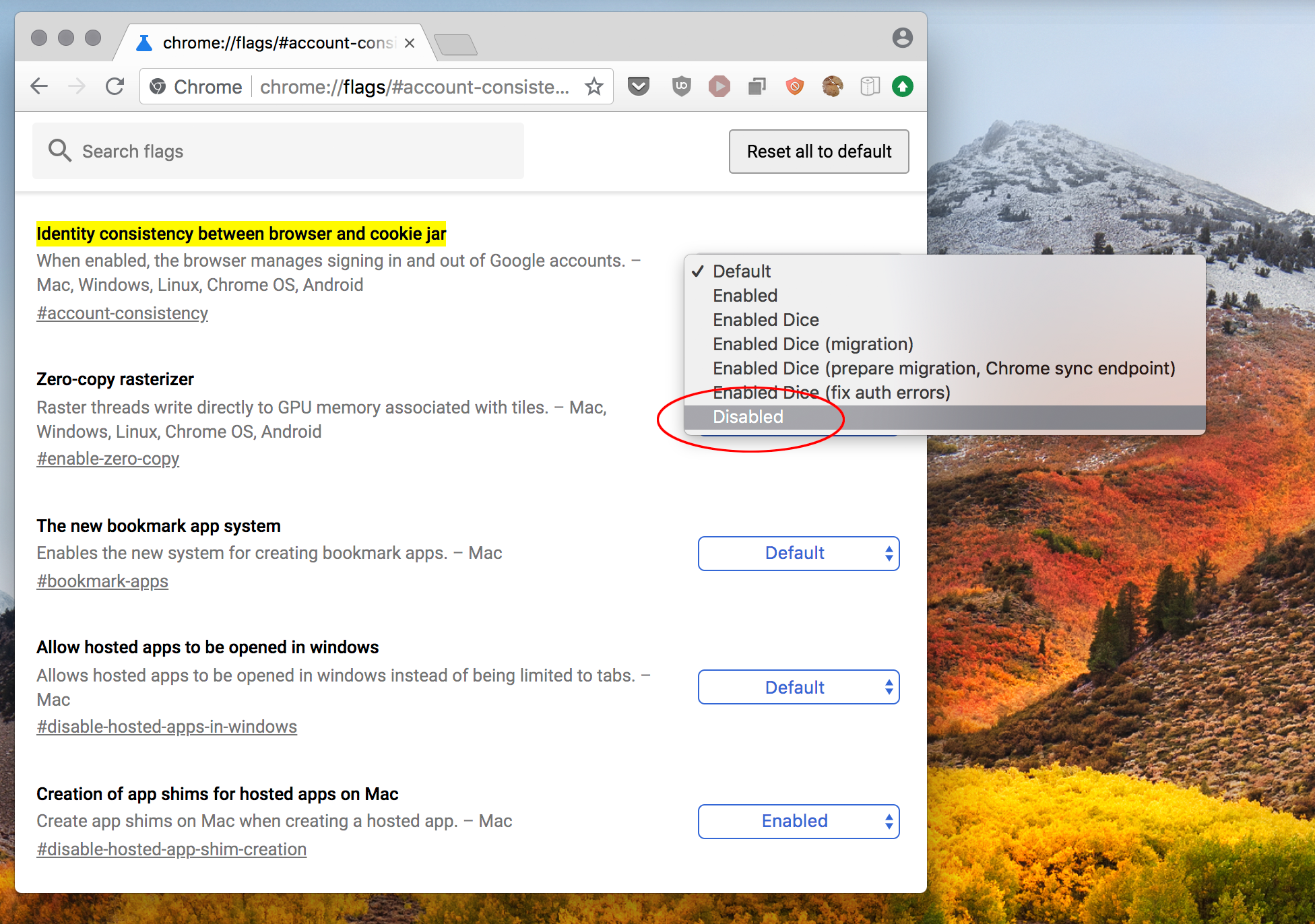Click the Raster threads description text
Viewport: 1315px width, 924px height.
coord(321,420)
